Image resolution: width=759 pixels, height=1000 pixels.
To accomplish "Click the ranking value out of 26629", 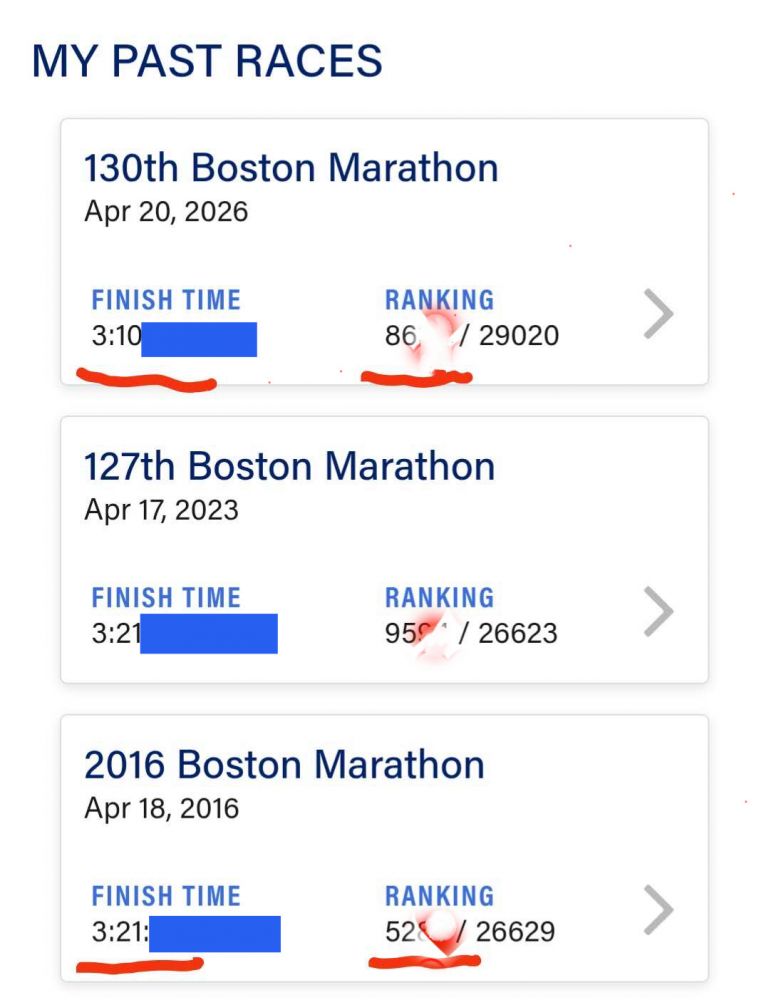I will click(x=469, y=932).
